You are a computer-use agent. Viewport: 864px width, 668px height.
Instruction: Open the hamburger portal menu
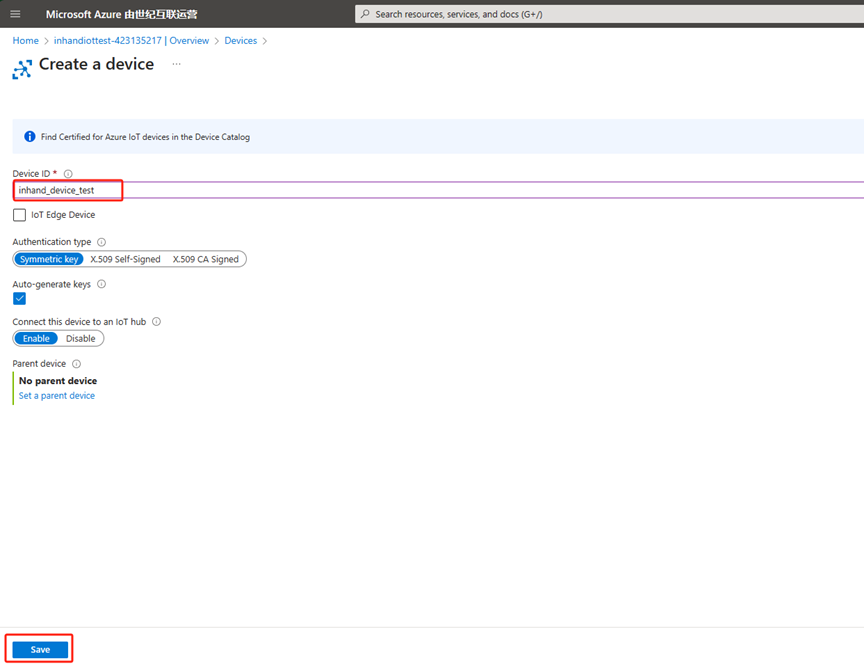[x=15, y=14]
